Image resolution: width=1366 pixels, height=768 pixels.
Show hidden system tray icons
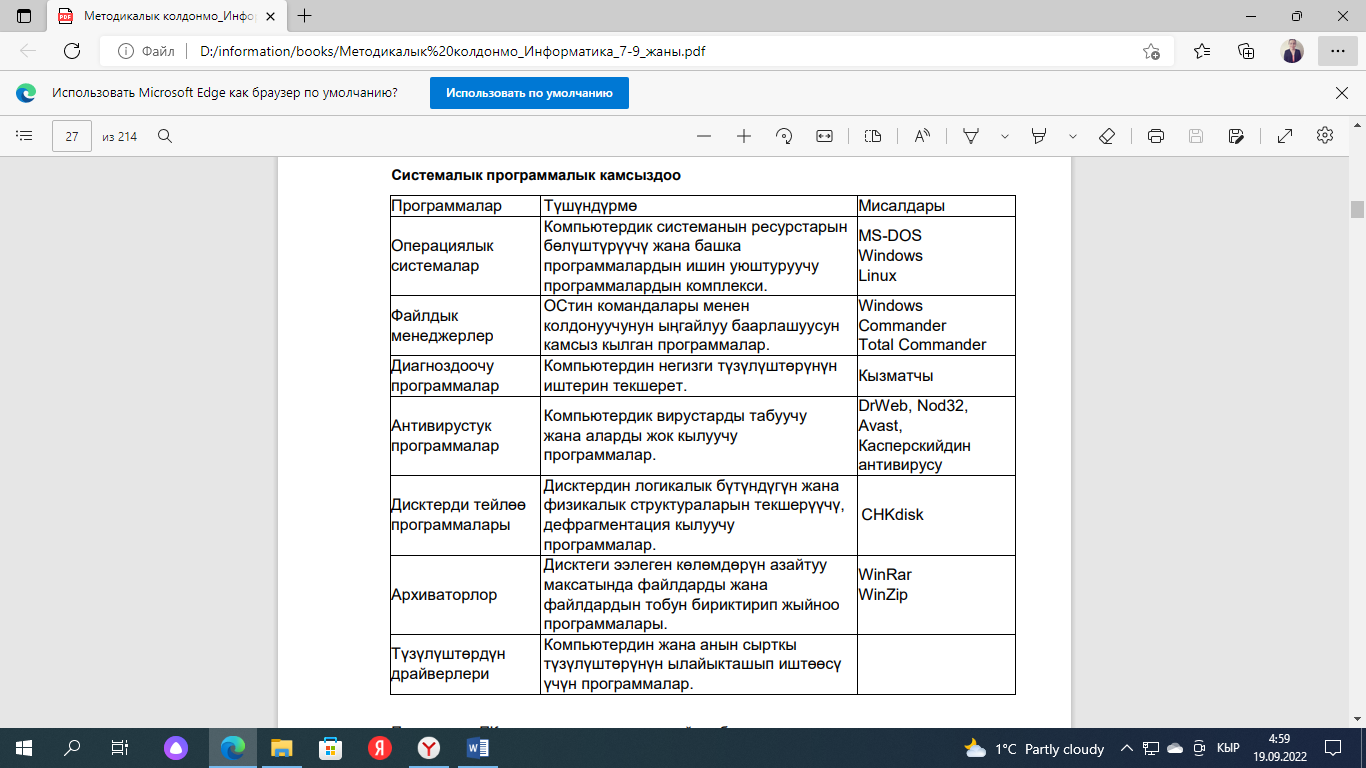click(1127, 748)
